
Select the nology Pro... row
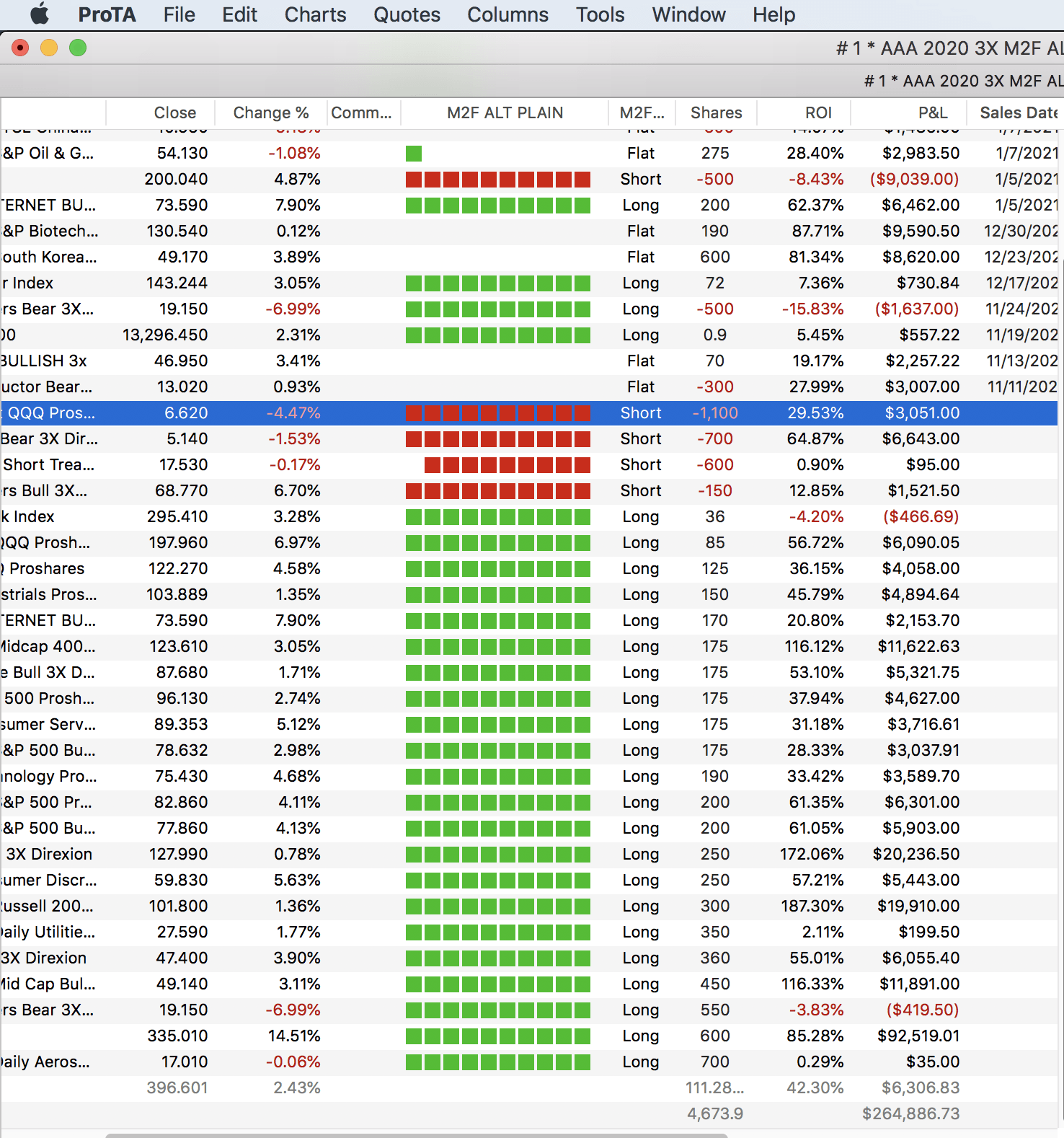point(529,777)
